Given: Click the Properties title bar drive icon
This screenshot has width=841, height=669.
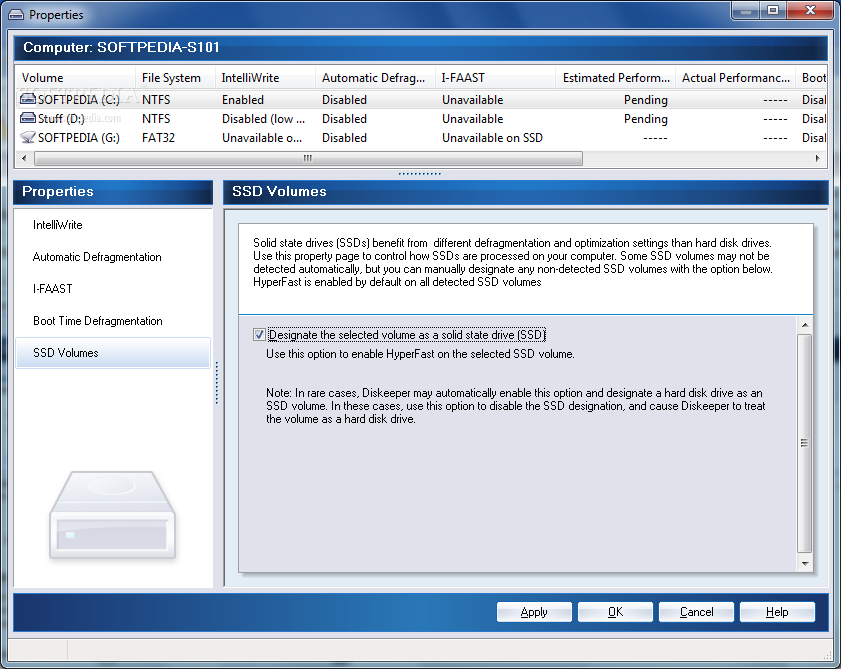Looking at the screenshot, I should tap(16, 14).
